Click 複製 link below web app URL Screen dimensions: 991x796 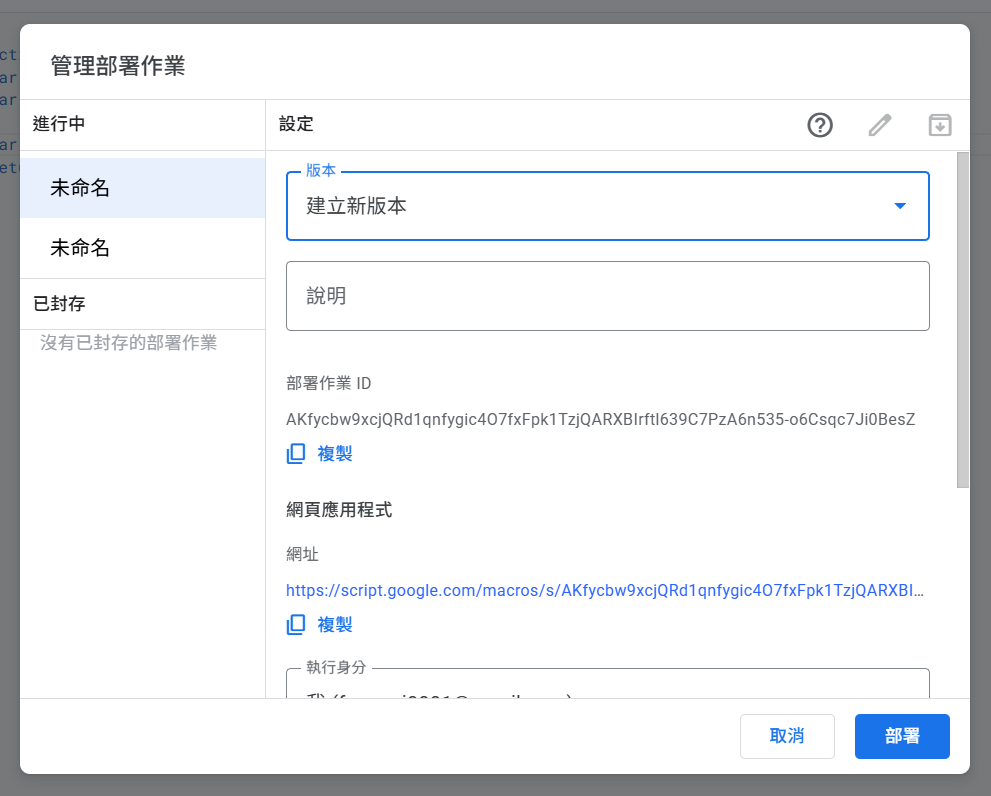click(x=335, y=625)
